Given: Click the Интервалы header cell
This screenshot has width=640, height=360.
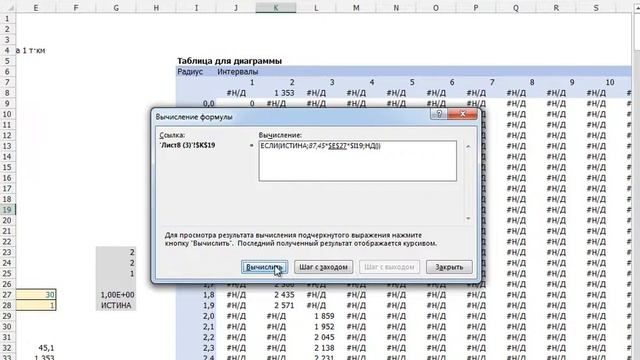Looking at the screenshot, I should tap(238, 71).
